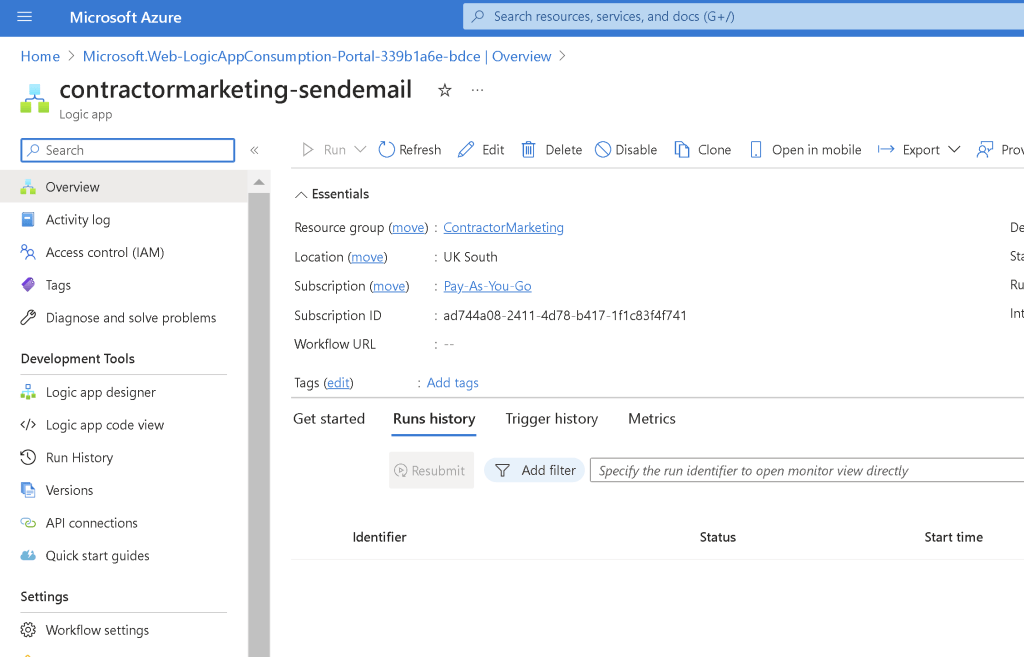The height and width of the screenshot is (657, 1024).
Task: Disable the logic app
Action: (x=626, y=150)
